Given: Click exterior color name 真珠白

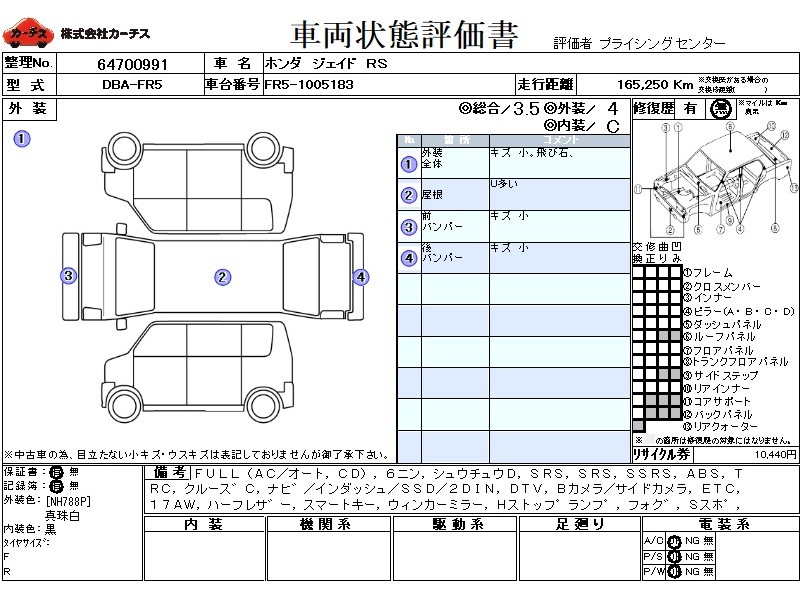Looking at the screenshot, I should pos(62,515).
